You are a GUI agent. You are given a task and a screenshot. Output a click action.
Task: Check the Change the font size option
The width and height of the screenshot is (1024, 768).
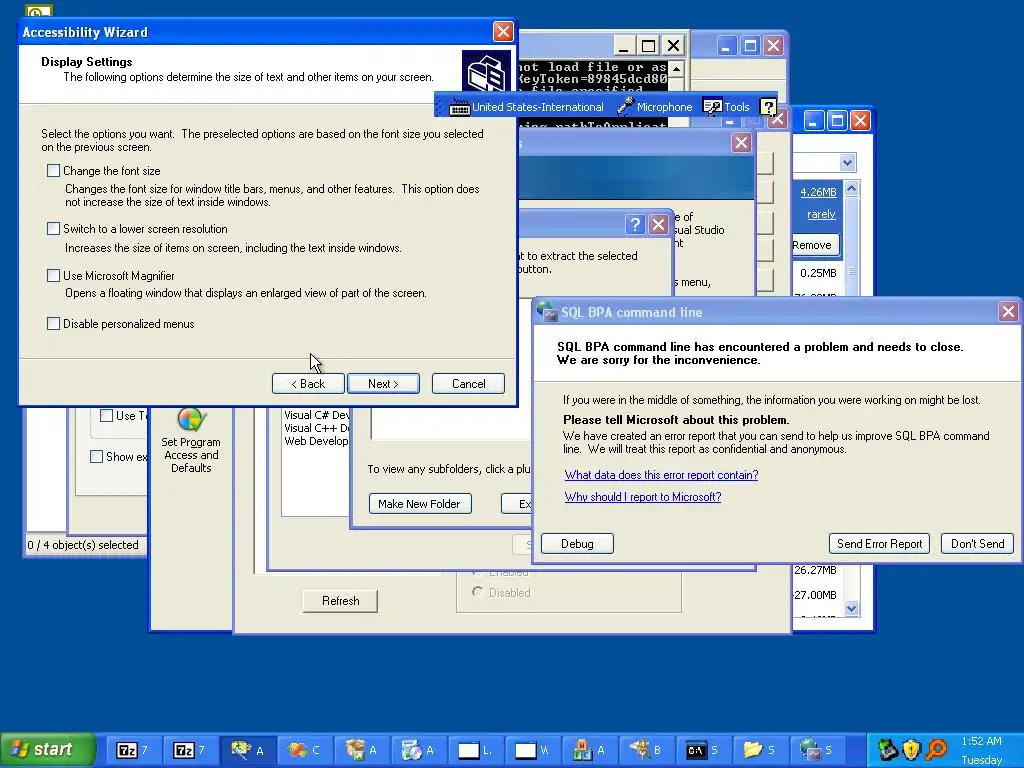[54, 171]
